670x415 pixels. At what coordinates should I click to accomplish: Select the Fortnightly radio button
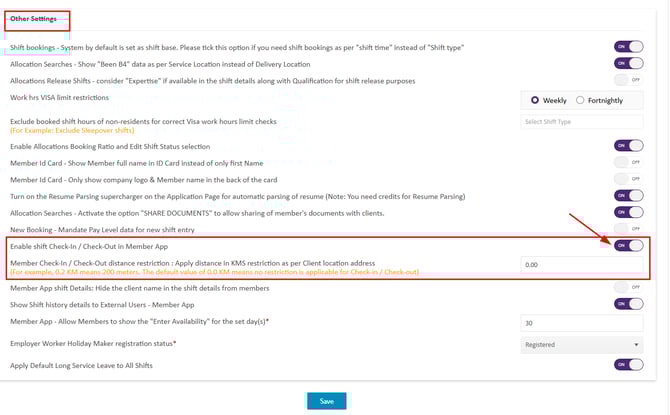(x=580, y=100)
